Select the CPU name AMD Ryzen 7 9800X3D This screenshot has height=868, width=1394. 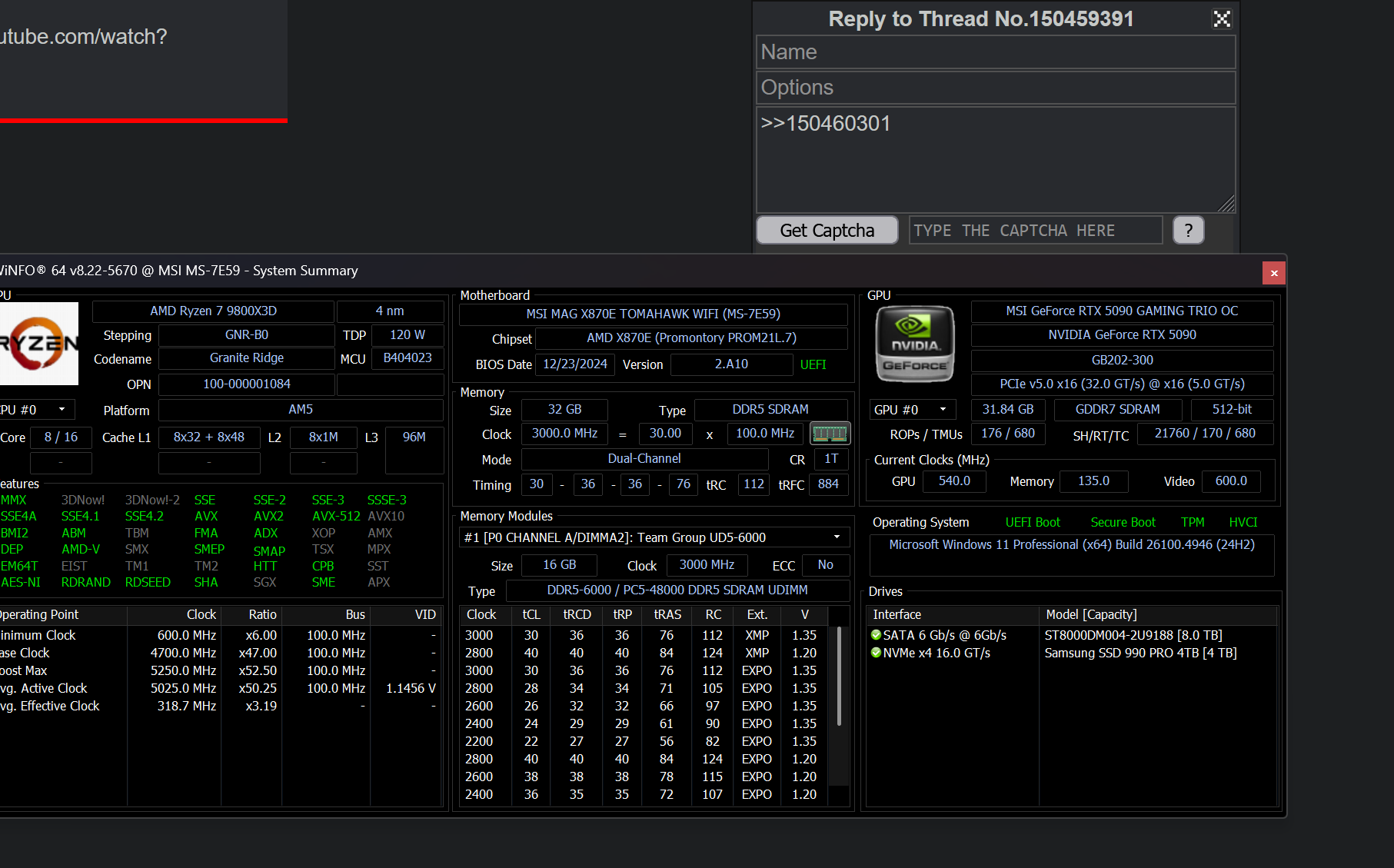pyautogui.click(x=214, y=311)
